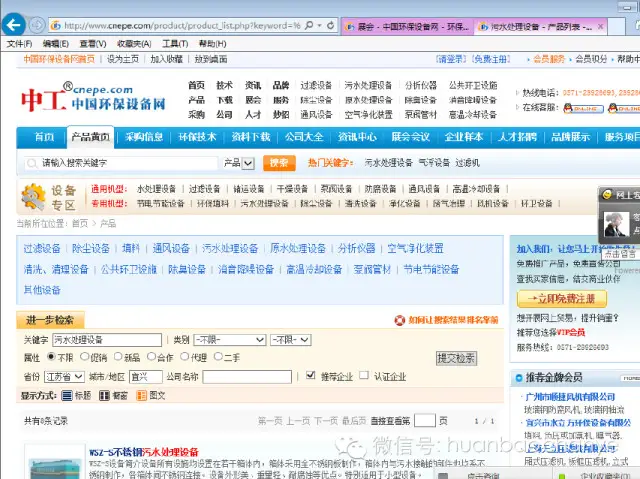Refresh the page with the reload icon
Image resolution: width=640 pixels, height=479 pixels.
(331, 25)
